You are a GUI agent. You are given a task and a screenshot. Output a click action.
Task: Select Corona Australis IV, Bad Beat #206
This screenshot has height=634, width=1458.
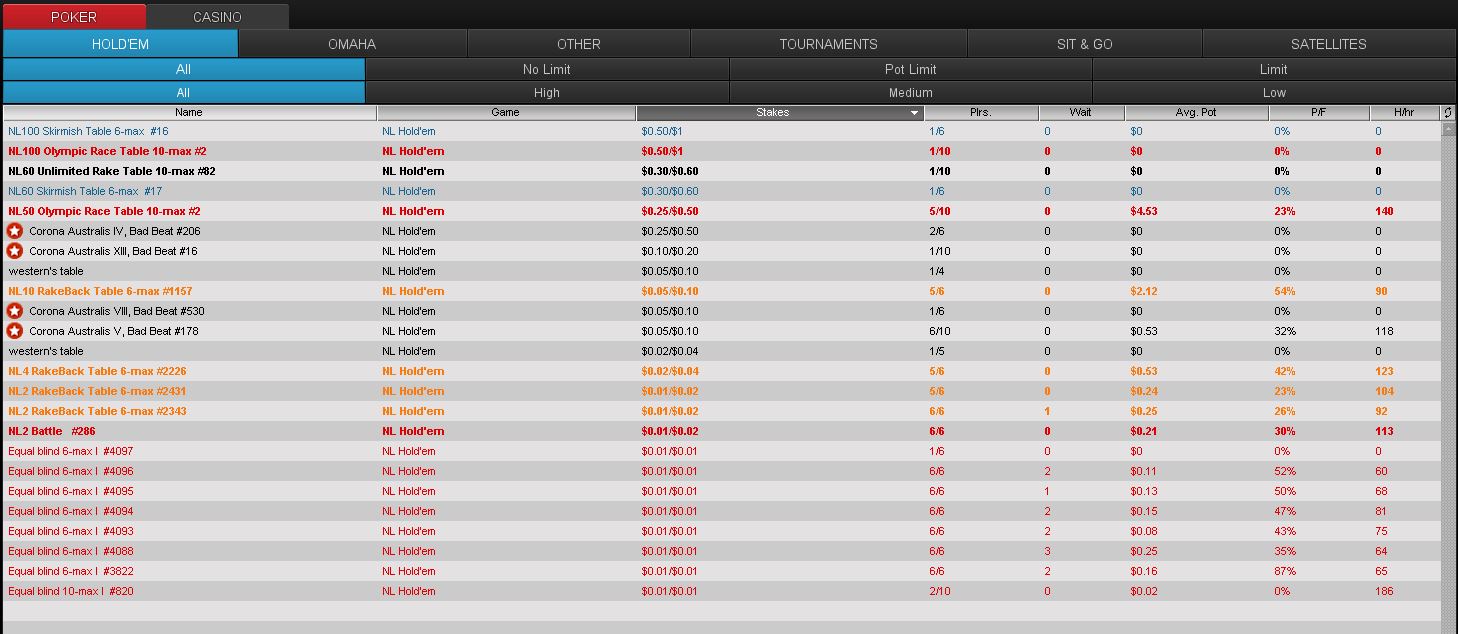click(x=721, y=231)
